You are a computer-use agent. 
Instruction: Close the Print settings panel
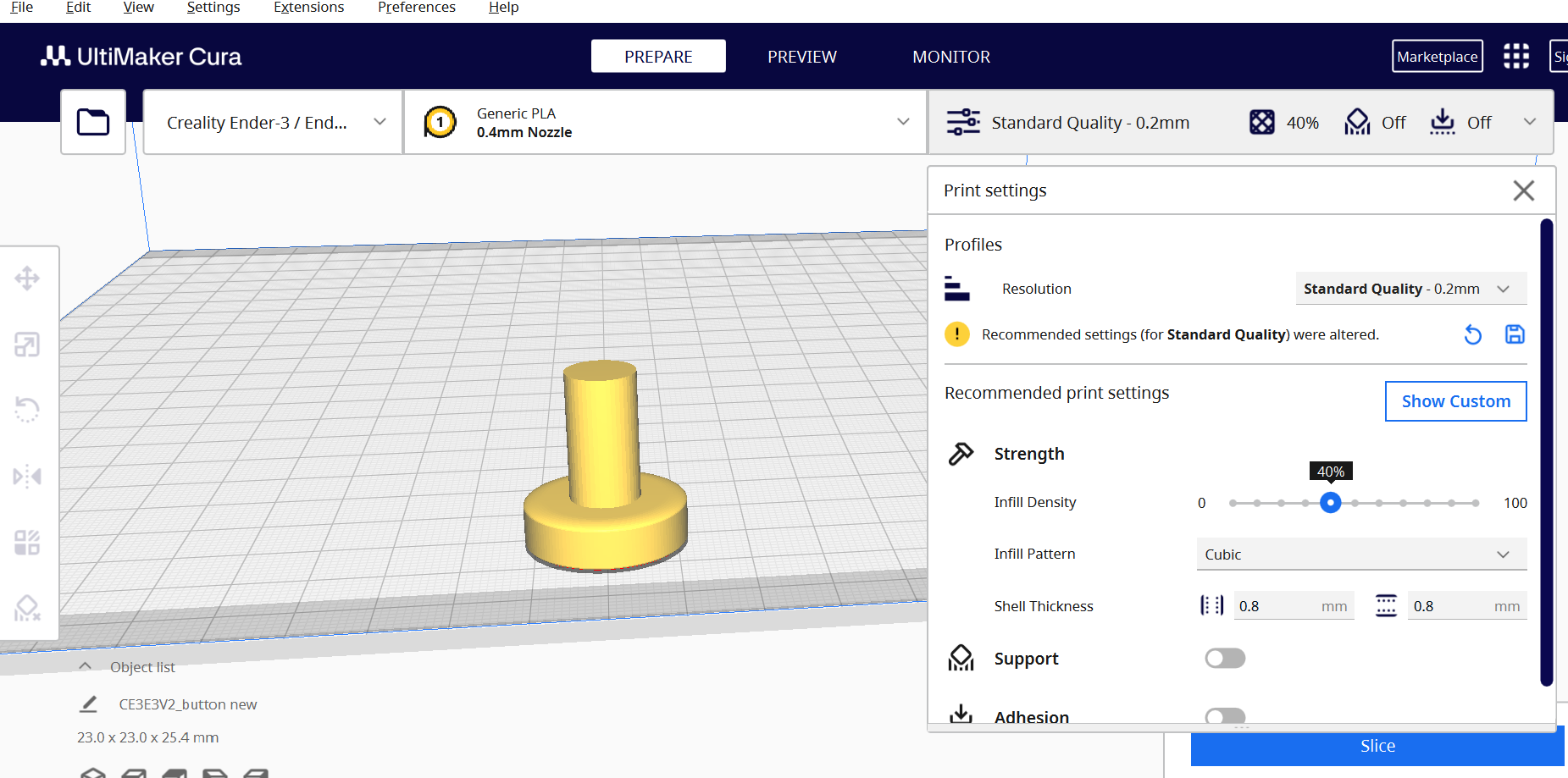tap(1524, 190)
